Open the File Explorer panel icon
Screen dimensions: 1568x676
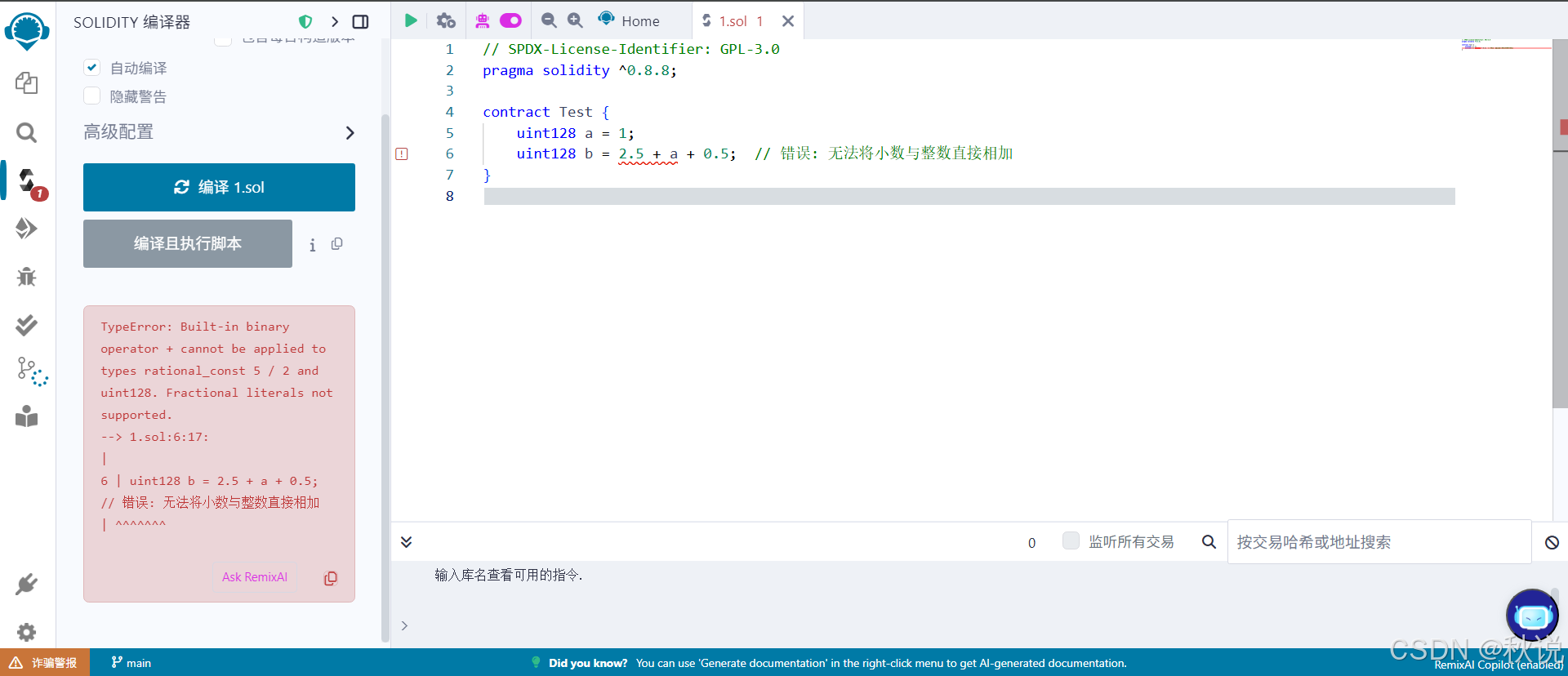pyautogui.click(x=27, y=82)
